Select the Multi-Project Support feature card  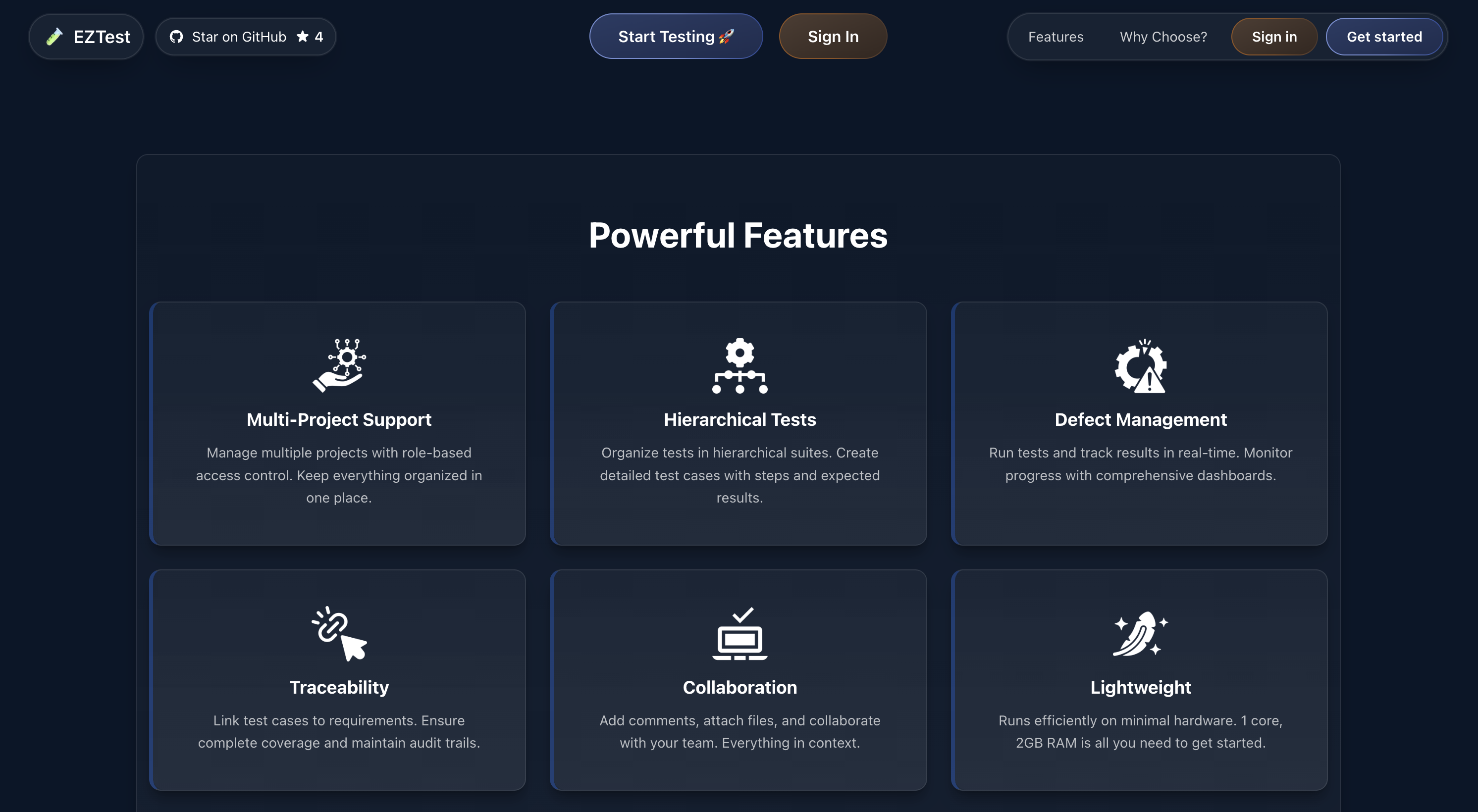[337, 423]
